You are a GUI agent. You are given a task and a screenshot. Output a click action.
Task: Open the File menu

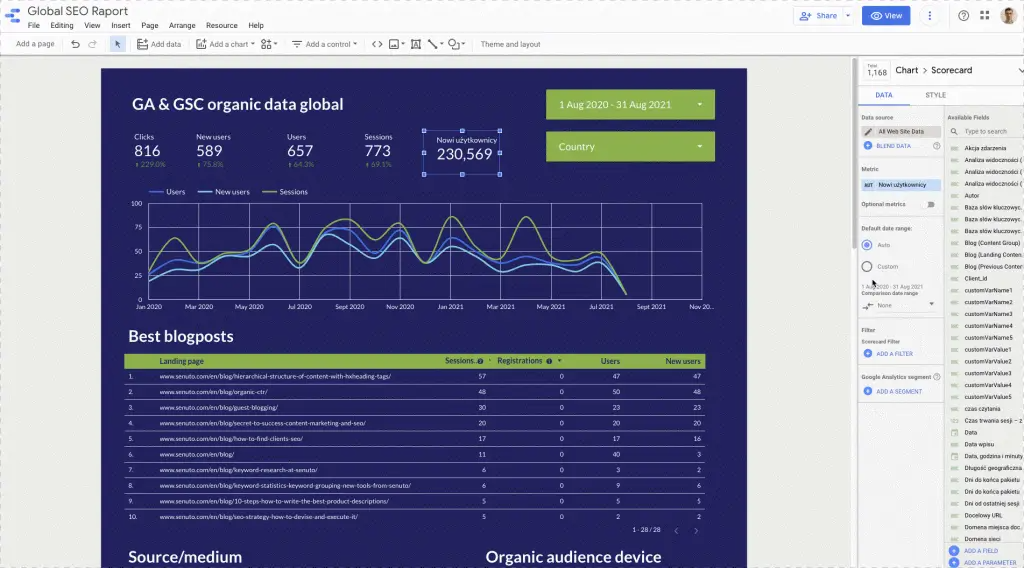pyautogui.click(x=33, y=25)
